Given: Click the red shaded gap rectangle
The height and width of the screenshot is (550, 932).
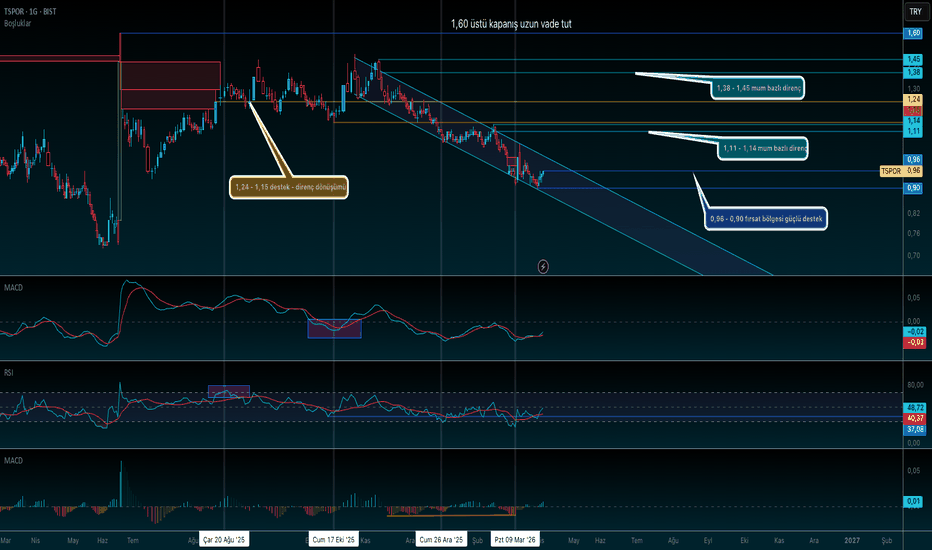Looking at the screenshot, I should (x=170, y=84).
